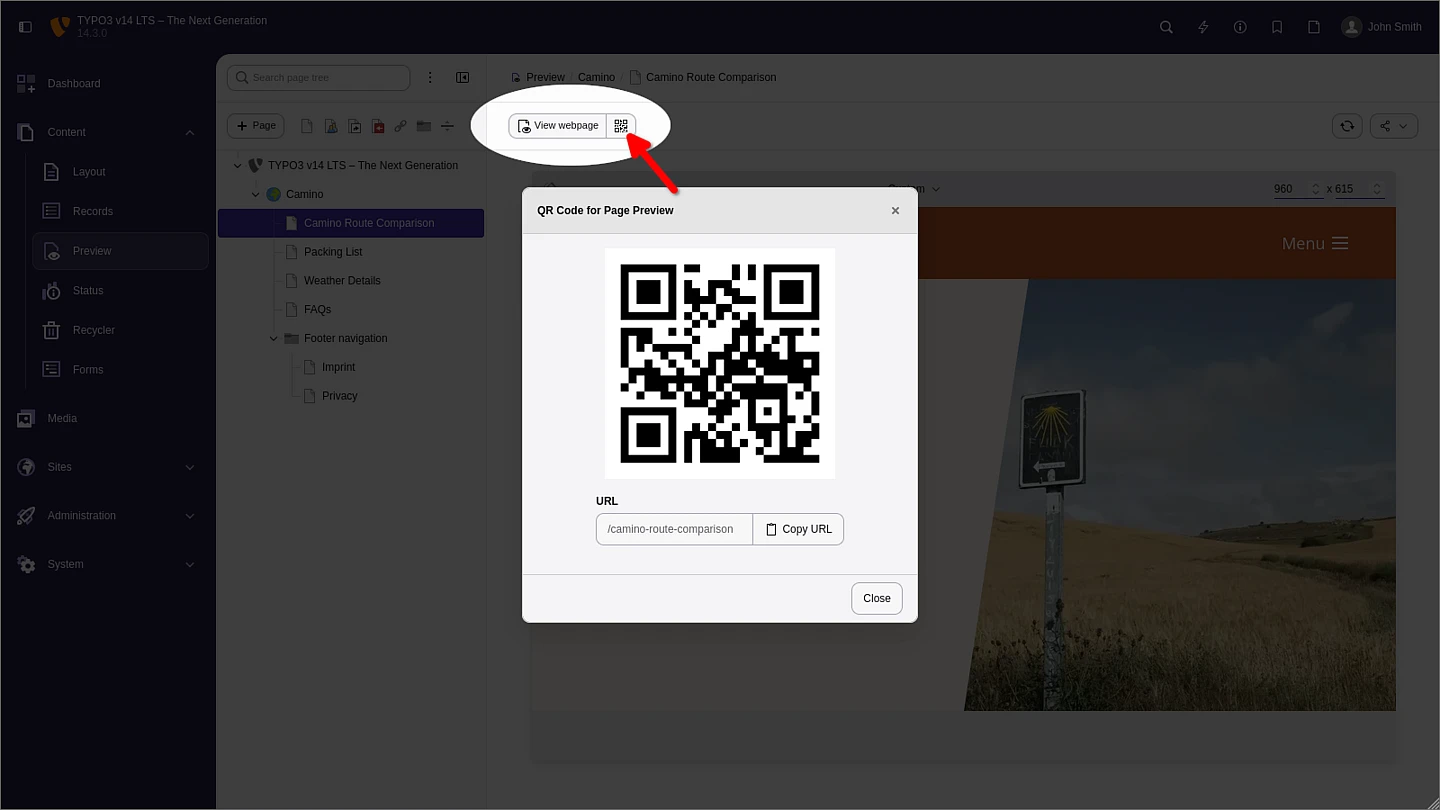This screenshot has width=1440, height=810.
Task: Click the Copy URL button
Action: click(x=798, y=529)
